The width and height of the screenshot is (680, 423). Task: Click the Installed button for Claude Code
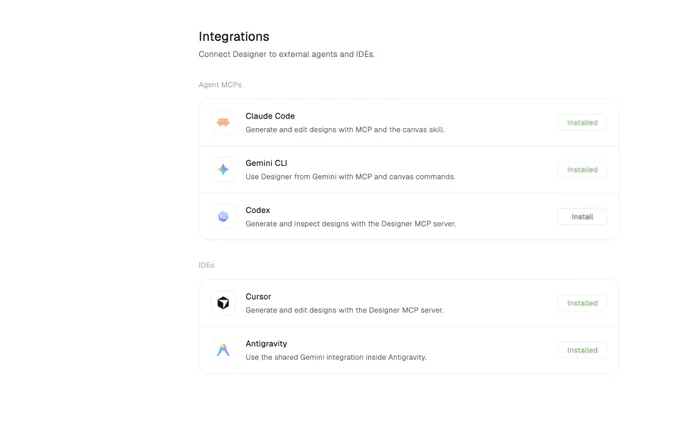point(582,123)
